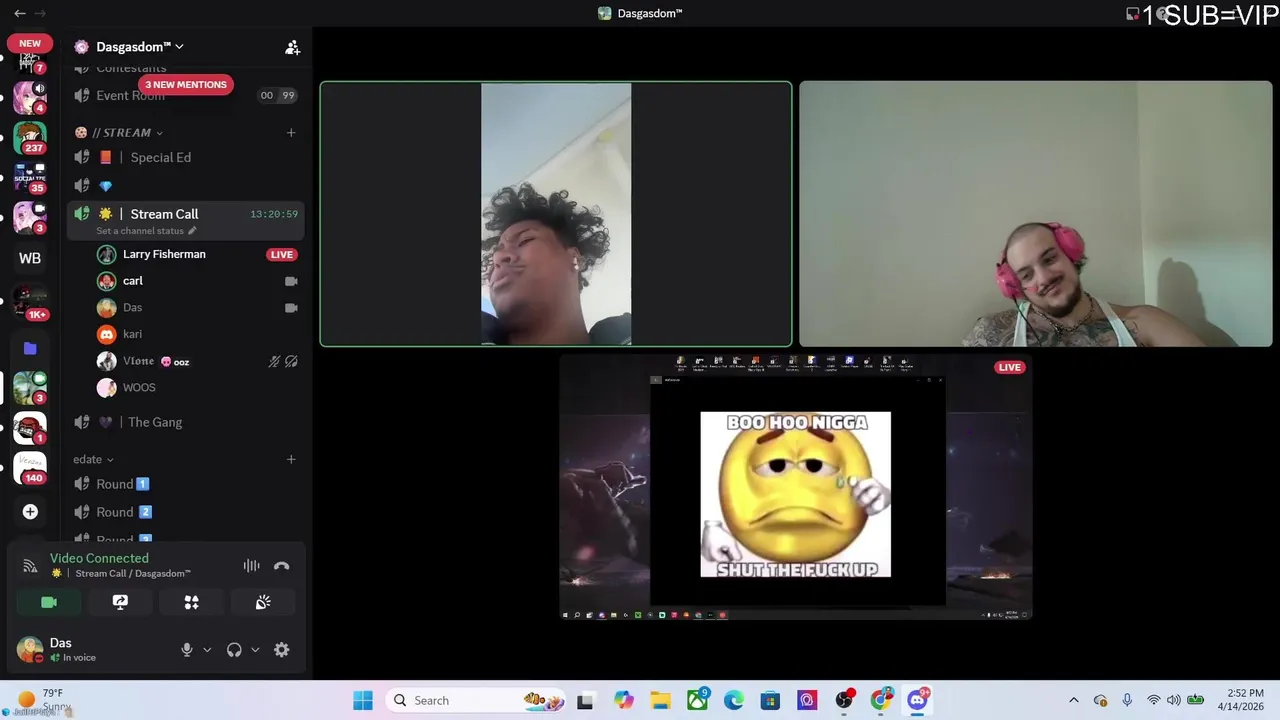Open Das user avatar panel
Image resolution: width=1280 pixels, height=720 pixels.
(x=30, y=649)
